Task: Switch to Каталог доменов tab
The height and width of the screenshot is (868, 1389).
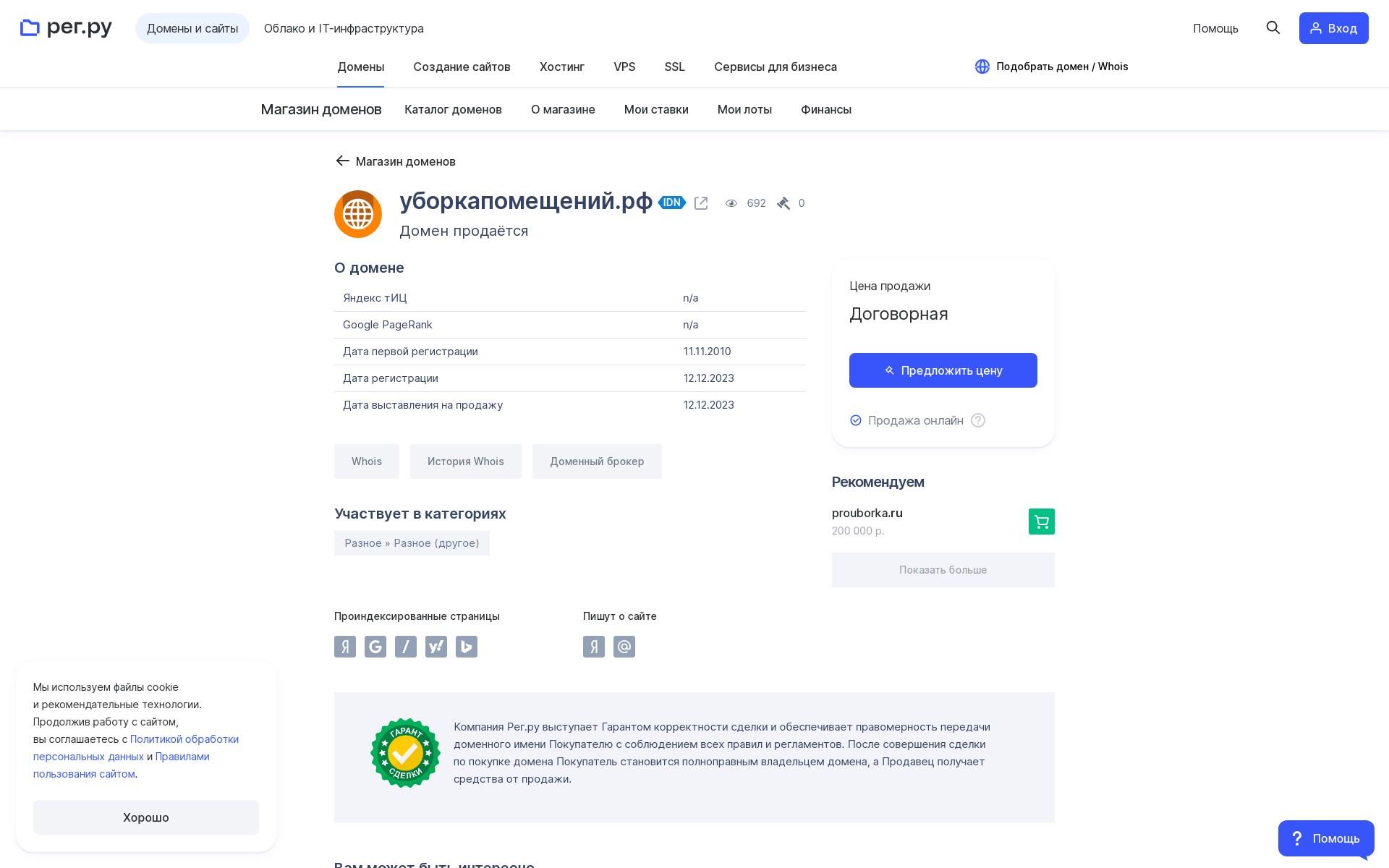Action: click(453, 109)
